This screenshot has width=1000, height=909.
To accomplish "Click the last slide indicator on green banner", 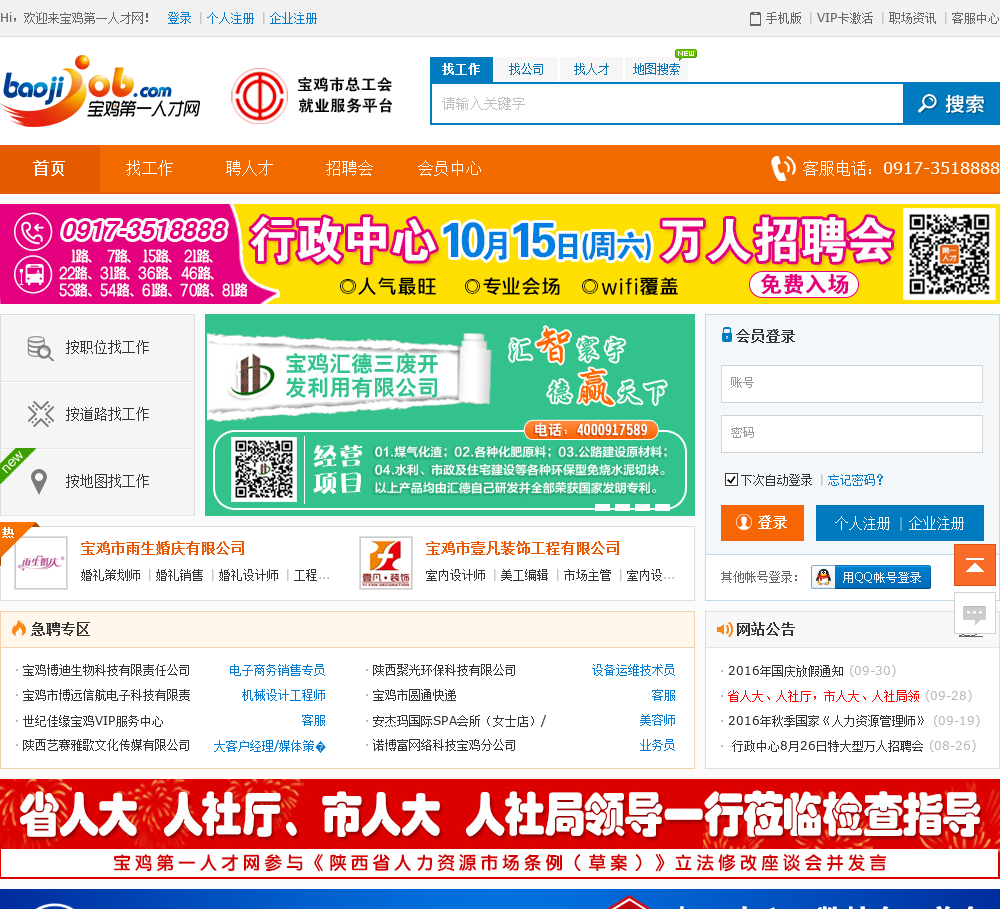I will [663, 508].
